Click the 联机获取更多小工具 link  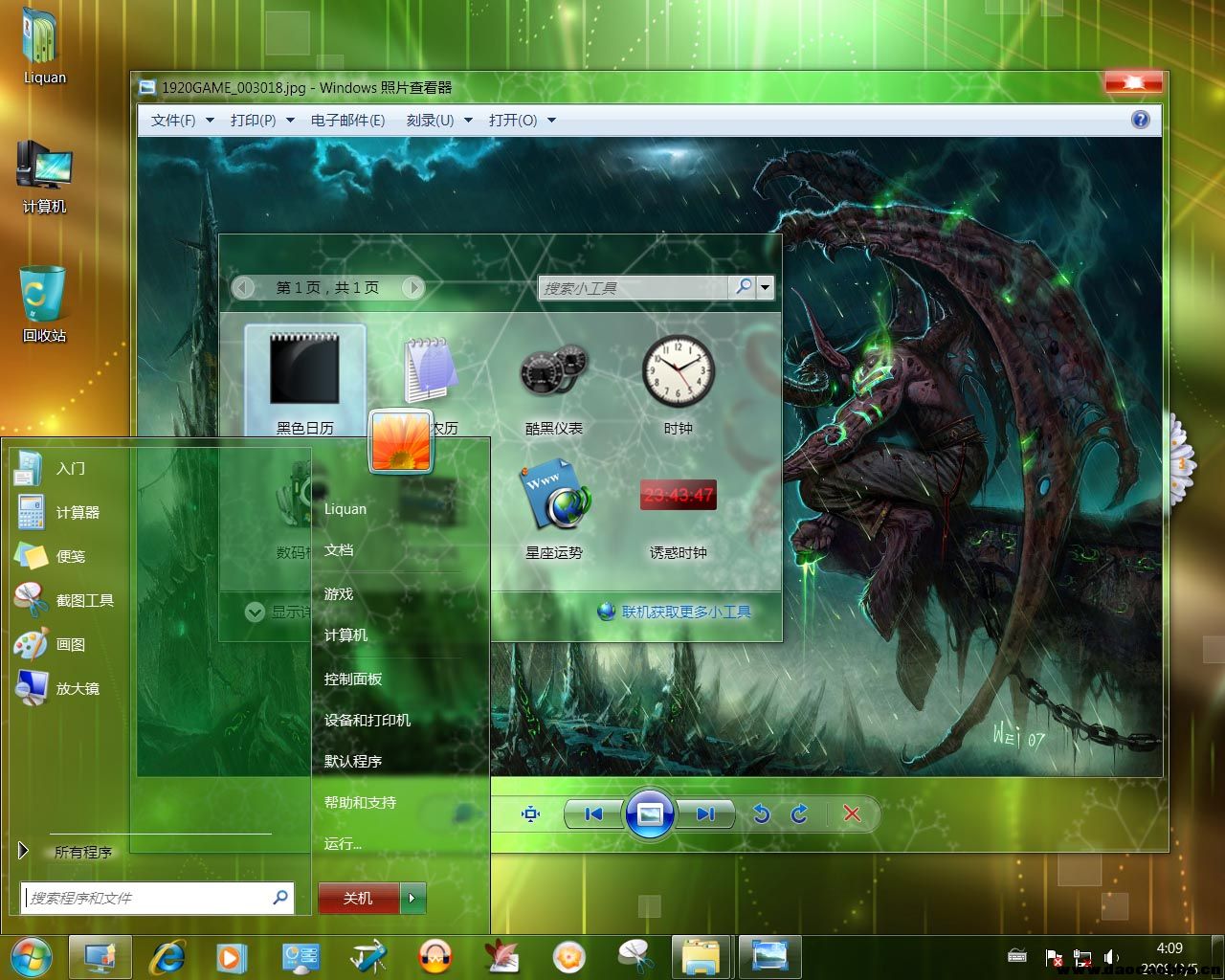[x=686, y=612]
